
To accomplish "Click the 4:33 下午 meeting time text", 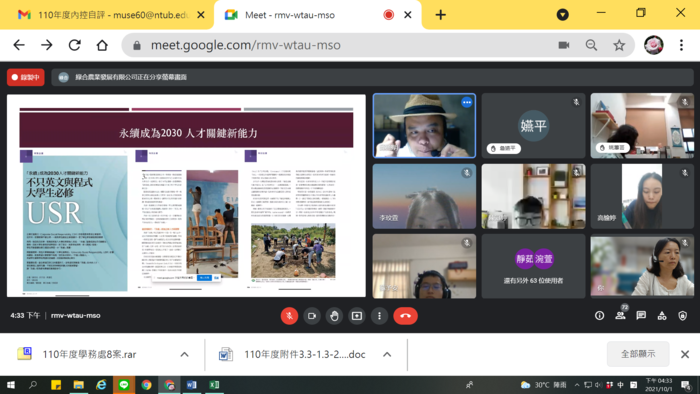I will click(25, 315).
